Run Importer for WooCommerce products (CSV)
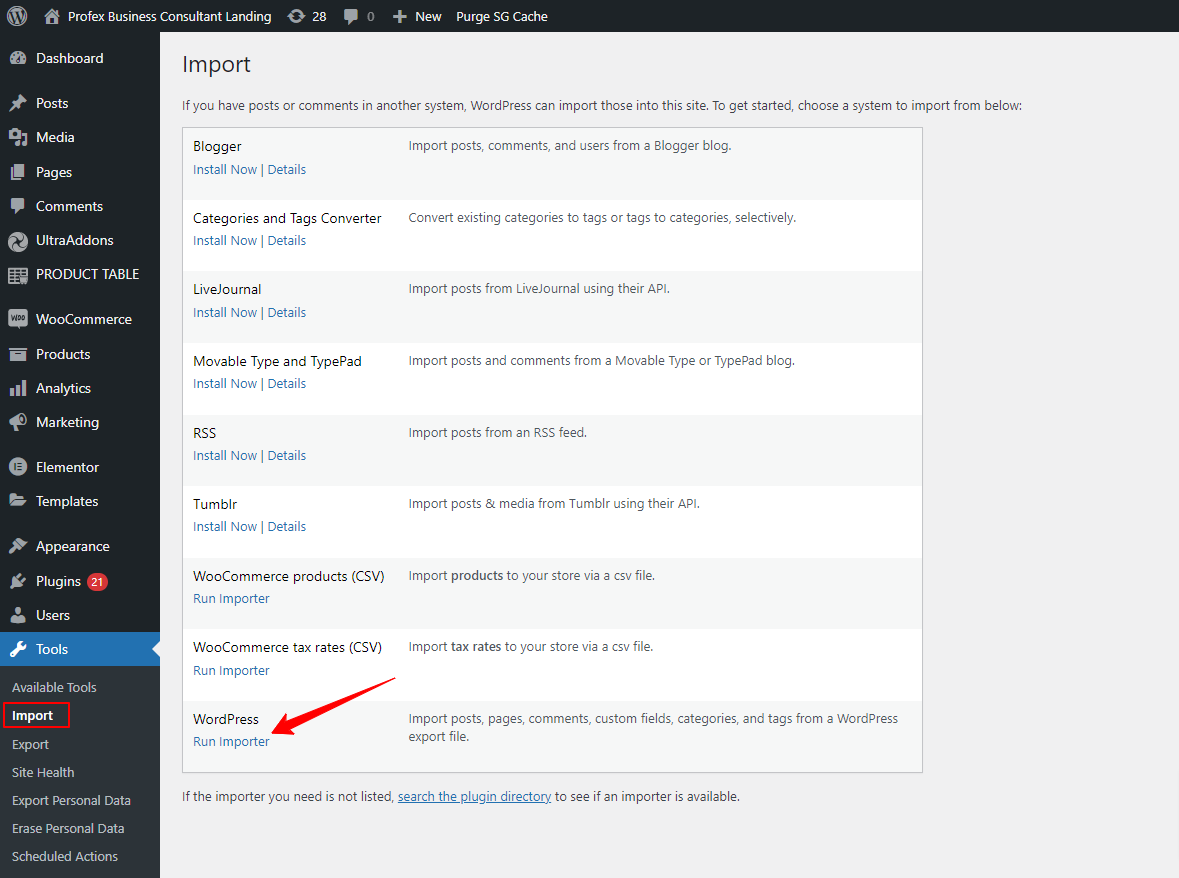Image resolution: width=1179 pixels, height=878 pixels. 231,598
